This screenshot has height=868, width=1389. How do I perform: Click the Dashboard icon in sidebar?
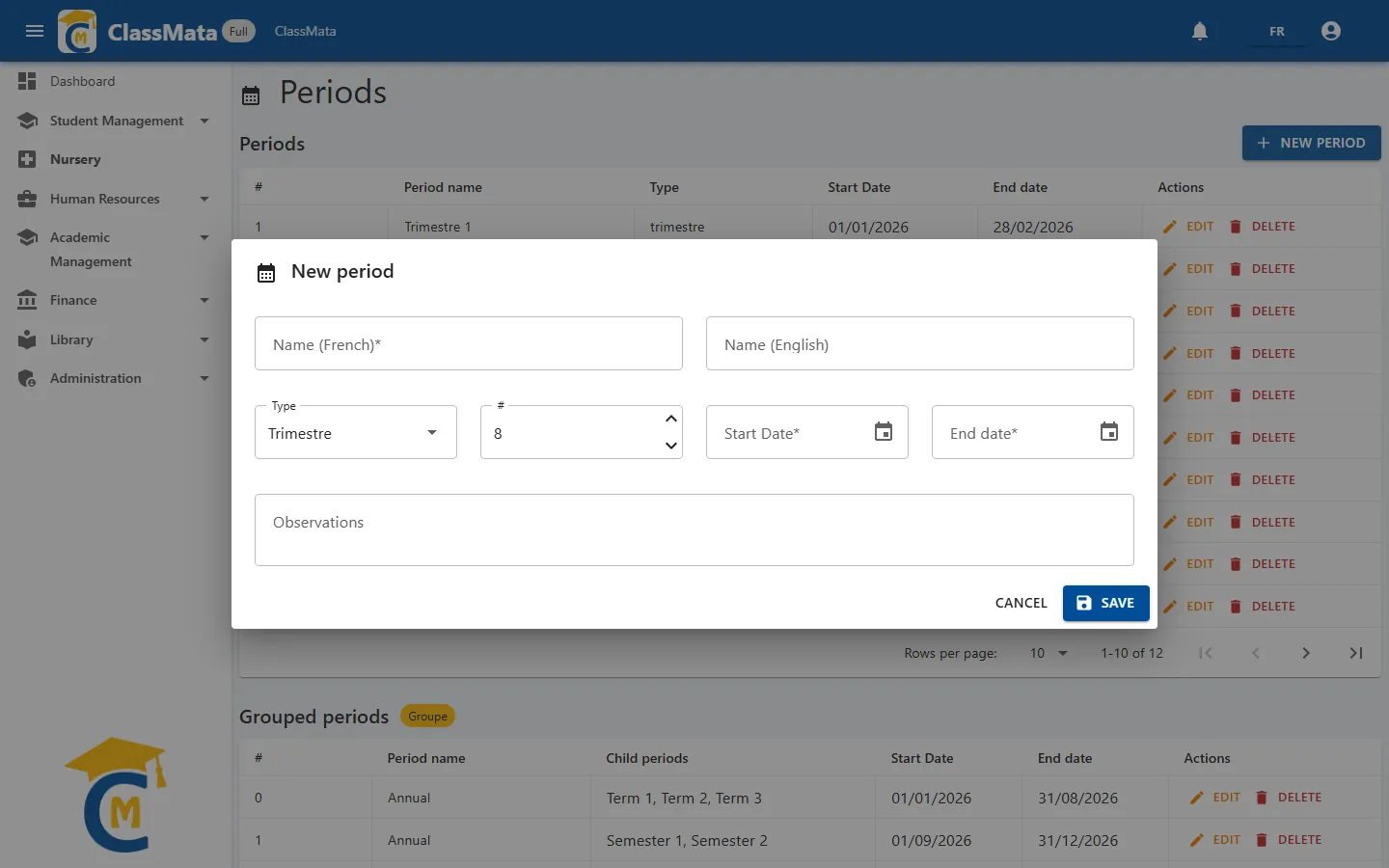pyautogui.click(x=27, y=81)
